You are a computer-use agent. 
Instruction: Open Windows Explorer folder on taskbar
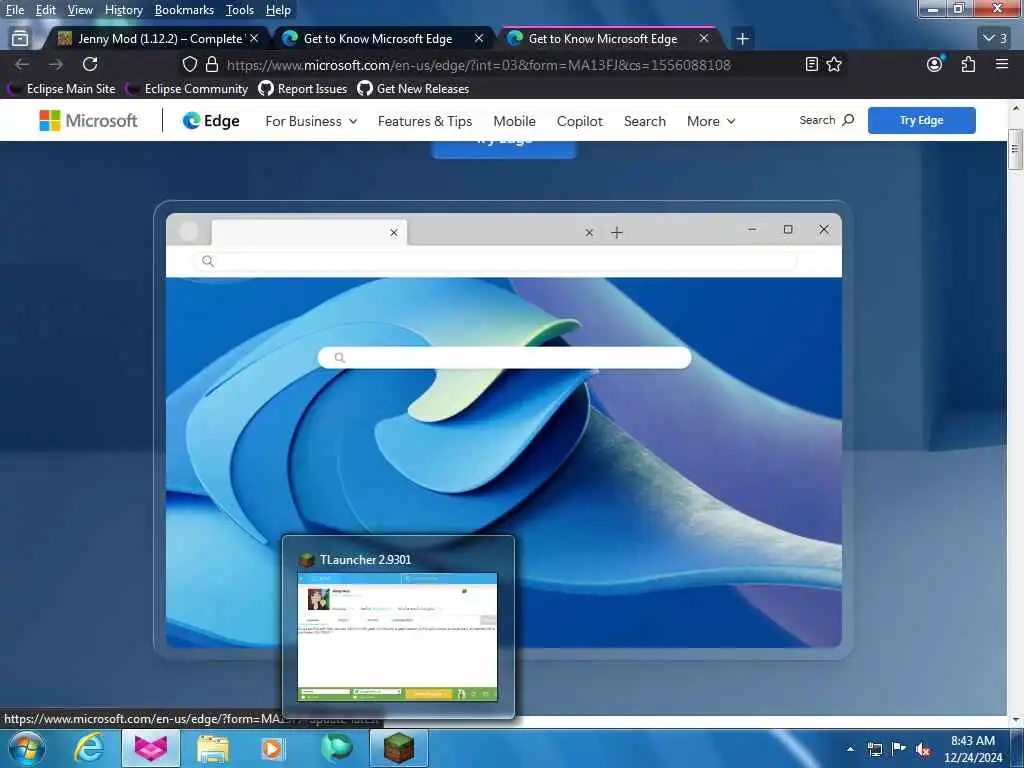click(x=213, y=748)
